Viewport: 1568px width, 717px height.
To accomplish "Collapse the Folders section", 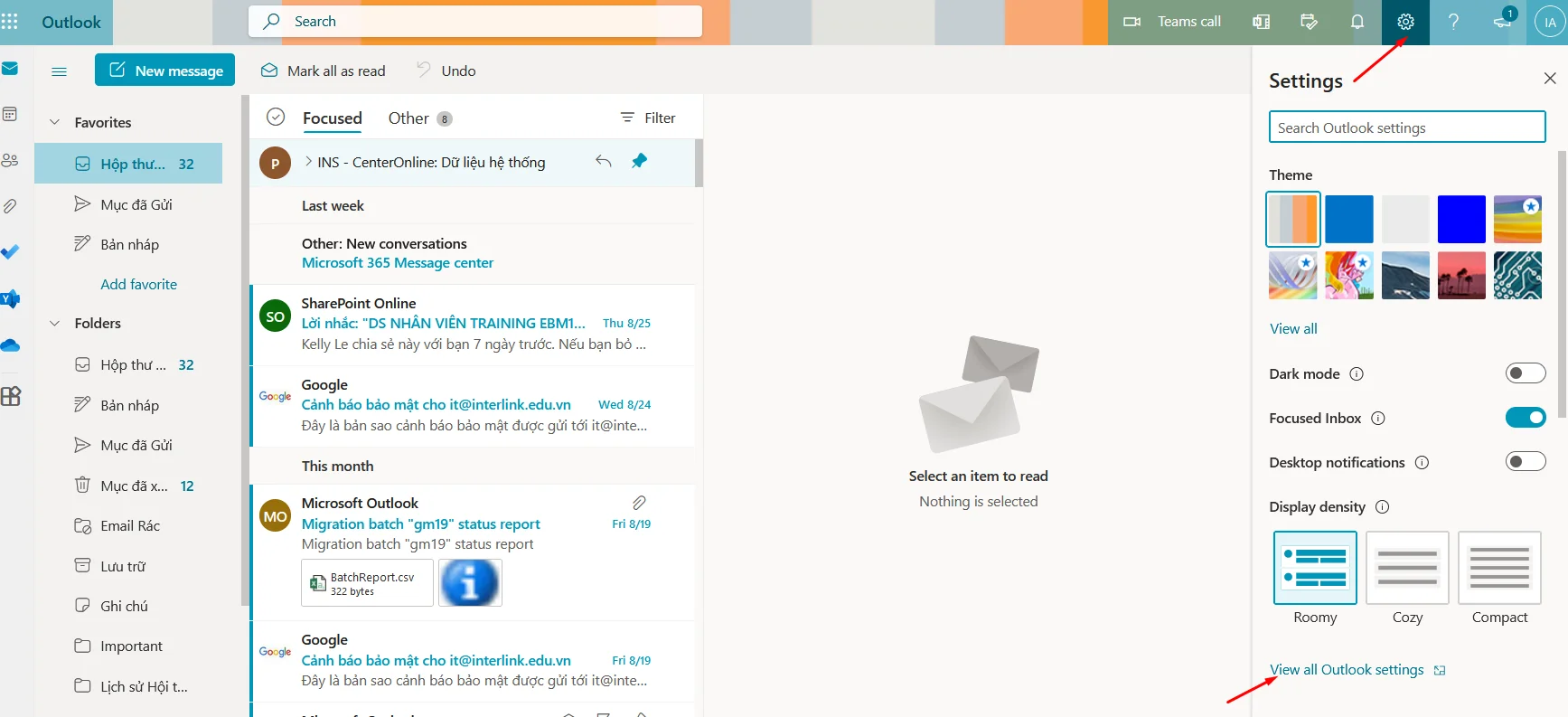I will (x=54, y=323).
